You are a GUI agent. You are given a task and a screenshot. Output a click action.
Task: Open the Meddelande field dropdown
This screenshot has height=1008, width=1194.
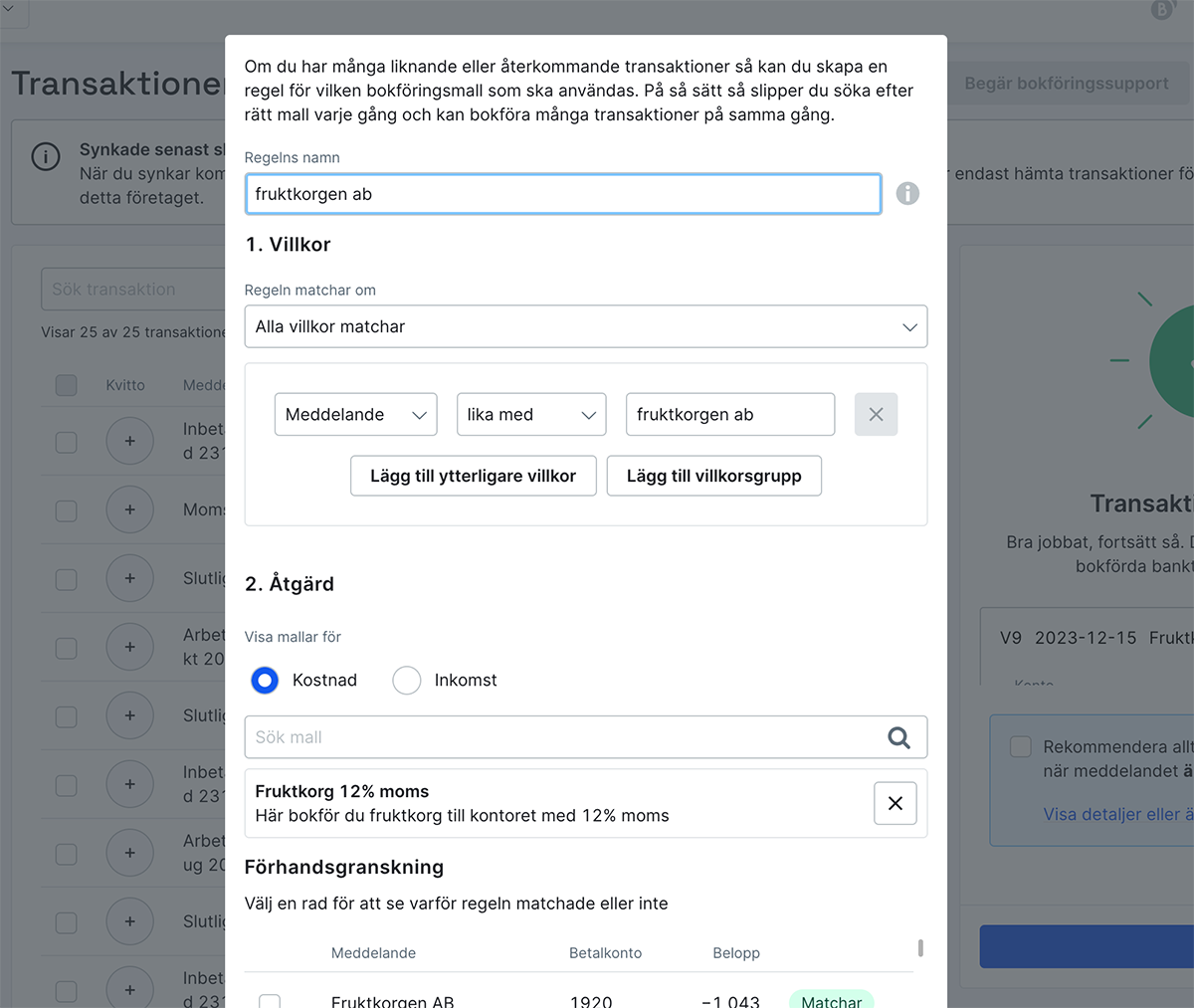(355, 415)
